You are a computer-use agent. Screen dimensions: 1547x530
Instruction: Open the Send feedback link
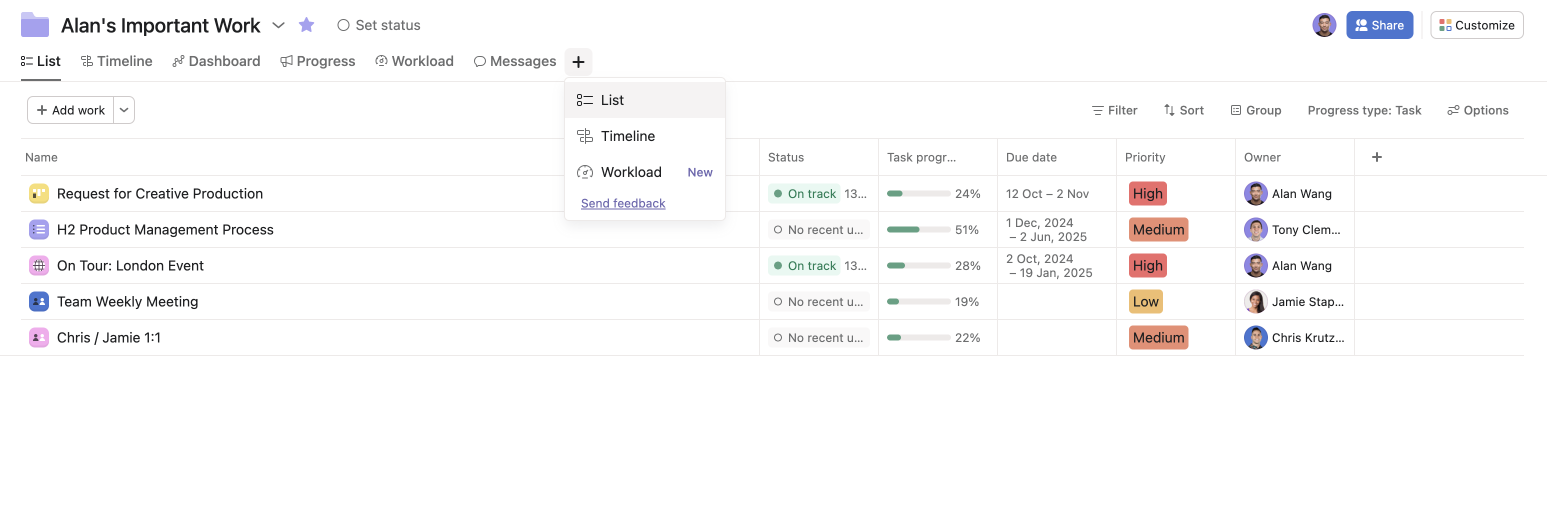(x=623, y=203)
